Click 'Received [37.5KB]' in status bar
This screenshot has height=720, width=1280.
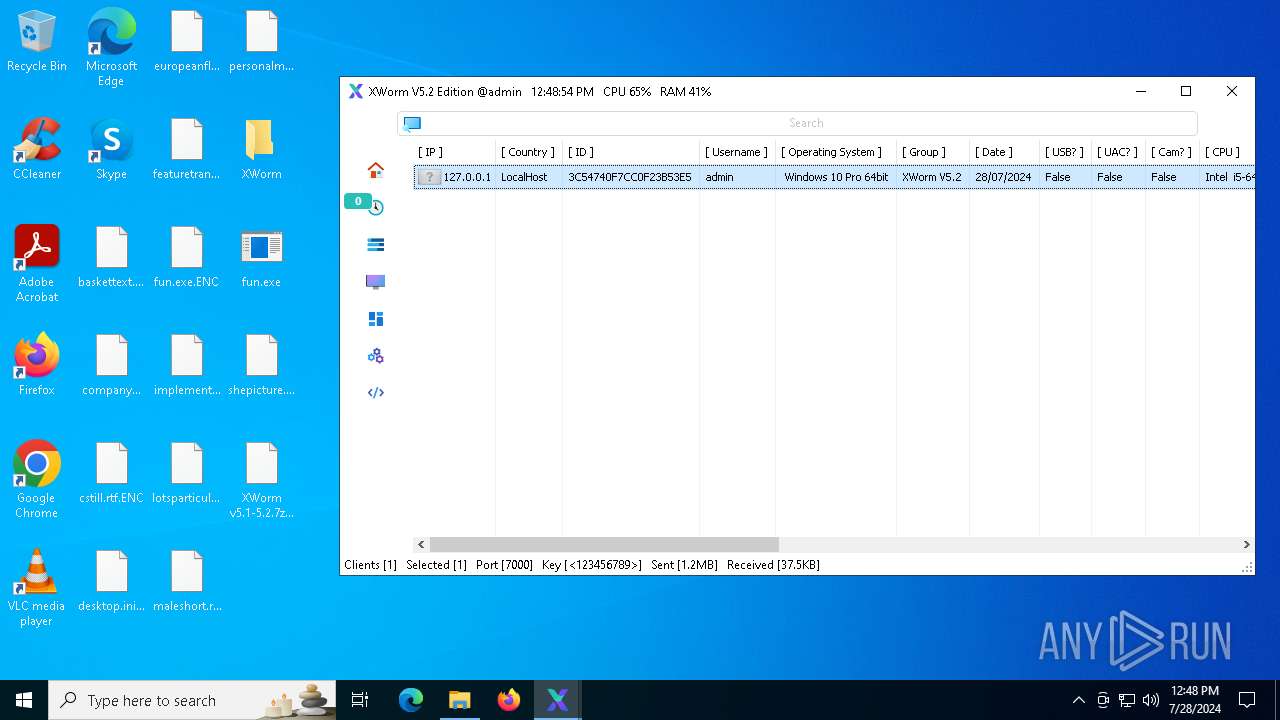(773, 565)
